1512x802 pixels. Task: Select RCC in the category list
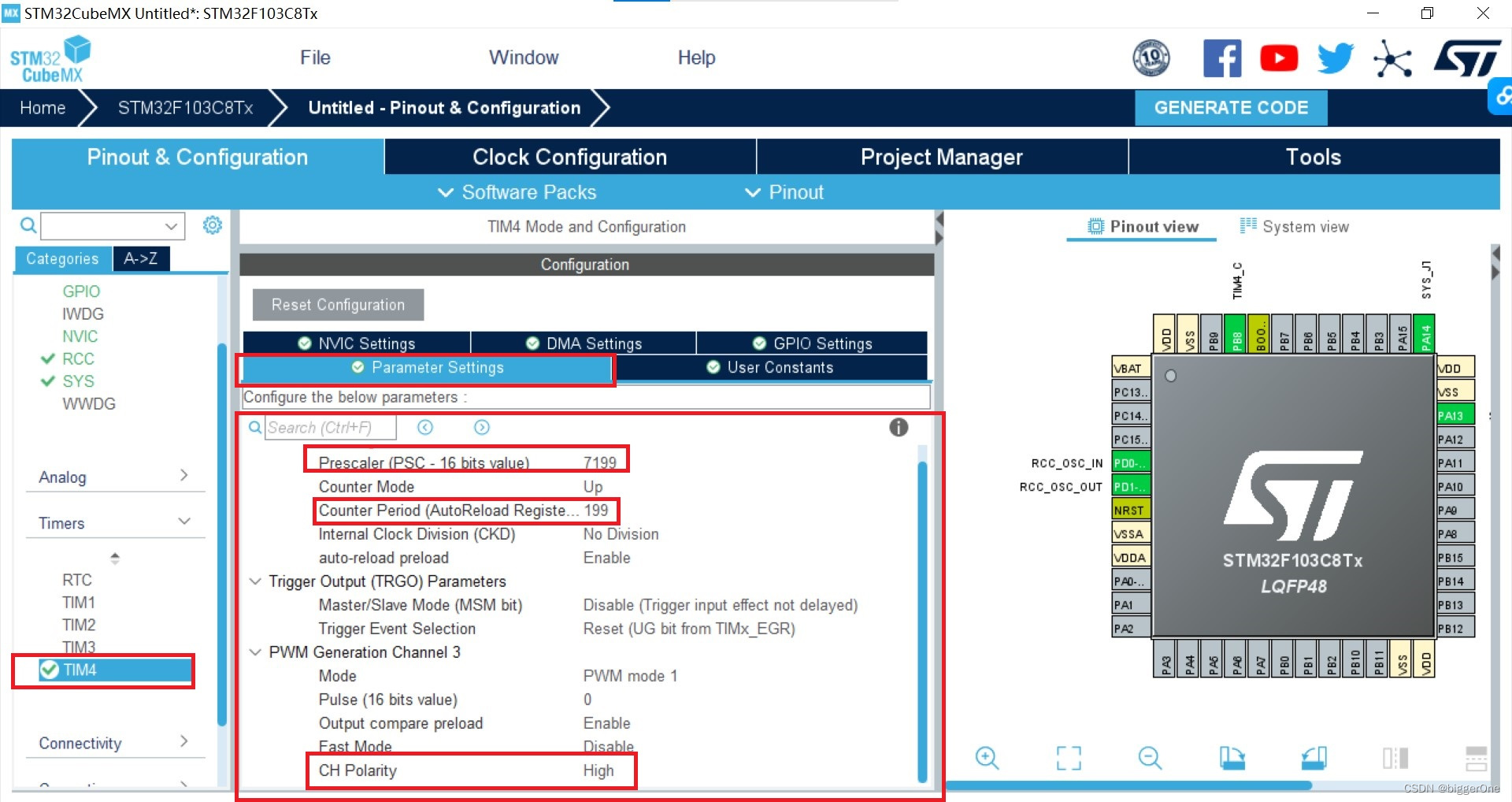point(78,358)
